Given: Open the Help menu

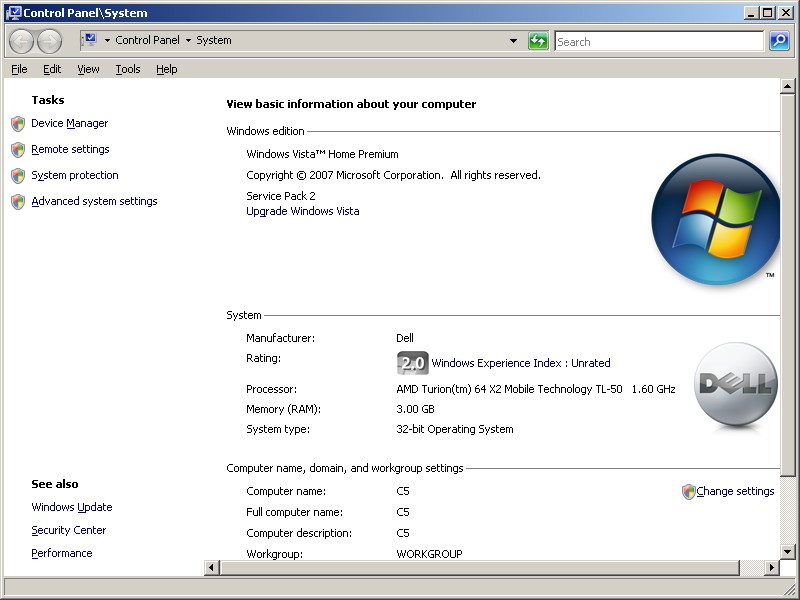Looking at the screenshot, I should pyautogui.click(x=166, y=69).
